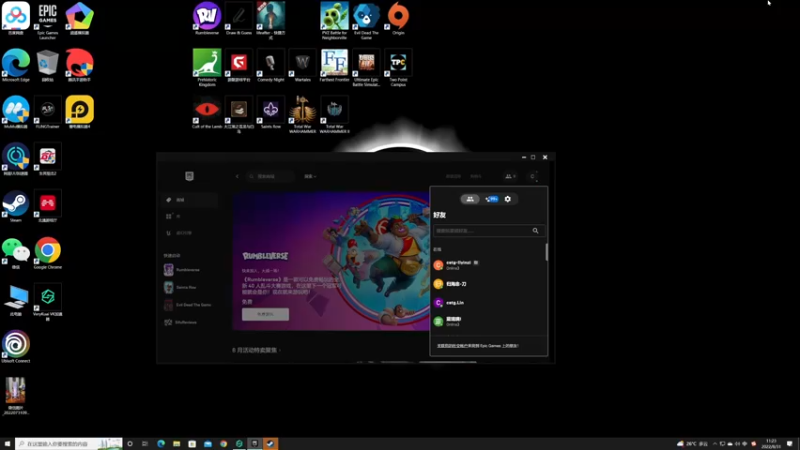Open the PVZ Battle for Neighborville shortcut
Viewport: 800px width, 450px height.
tap(334, 20)
